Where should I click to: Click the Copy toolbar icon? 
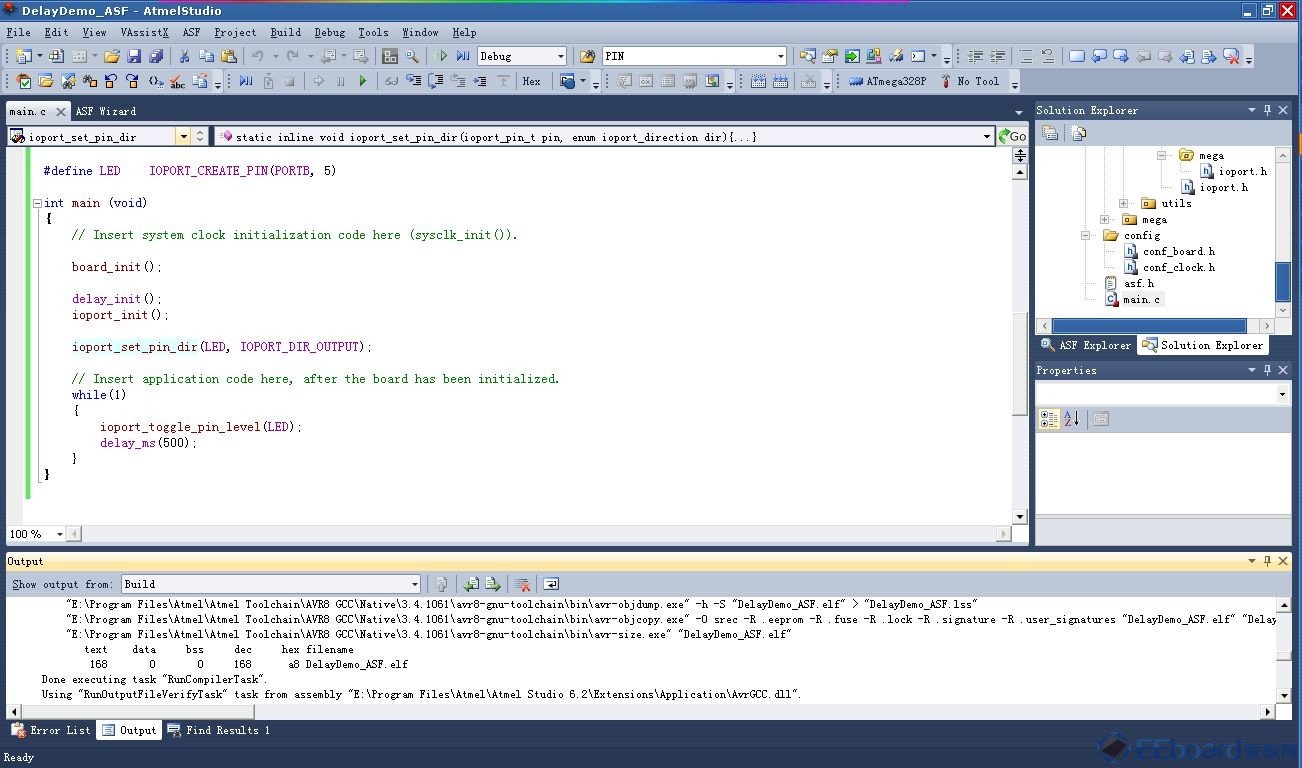(207, 56)
